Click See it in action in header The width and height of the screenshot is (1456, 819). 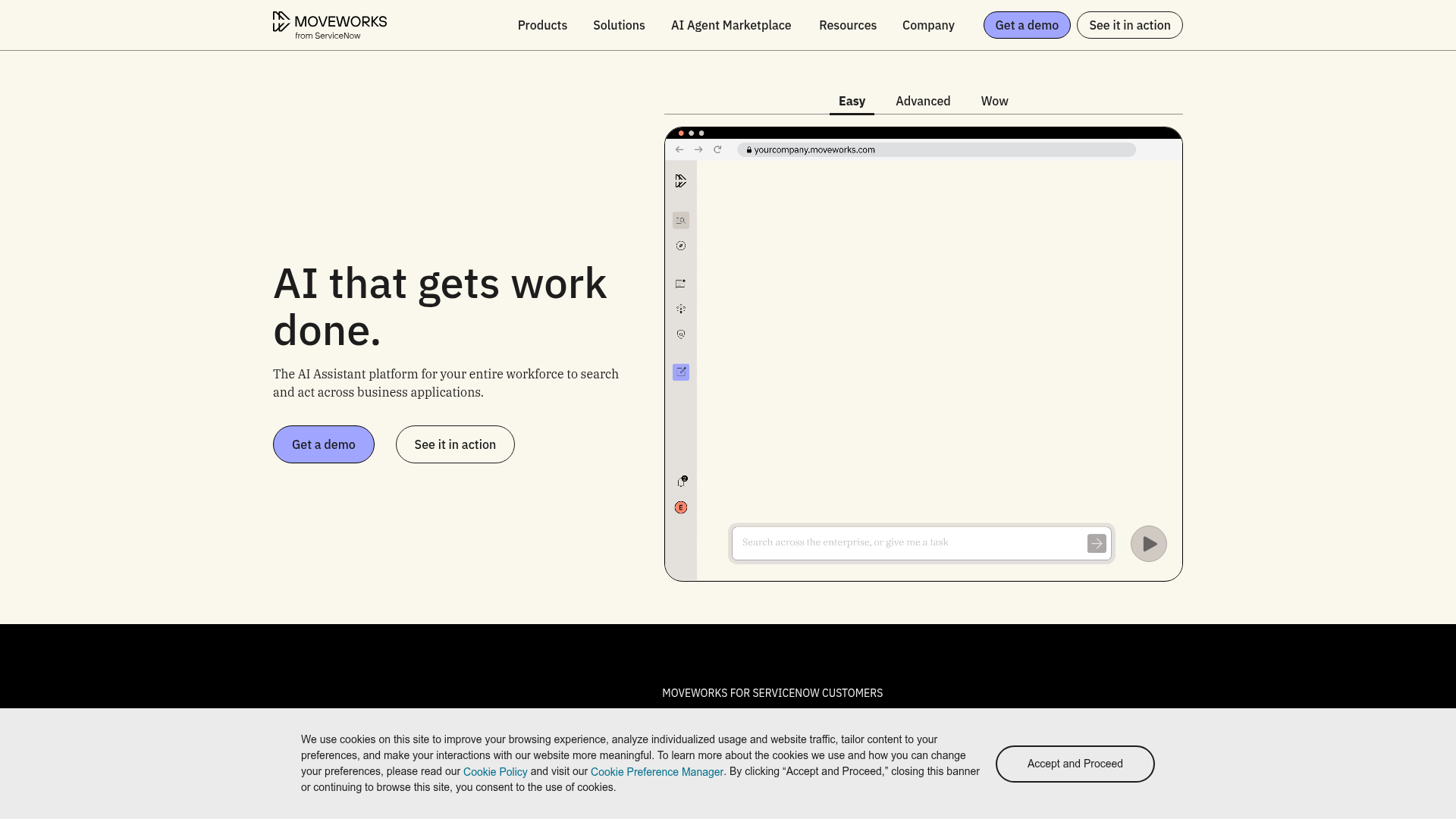pos(1129,25)
